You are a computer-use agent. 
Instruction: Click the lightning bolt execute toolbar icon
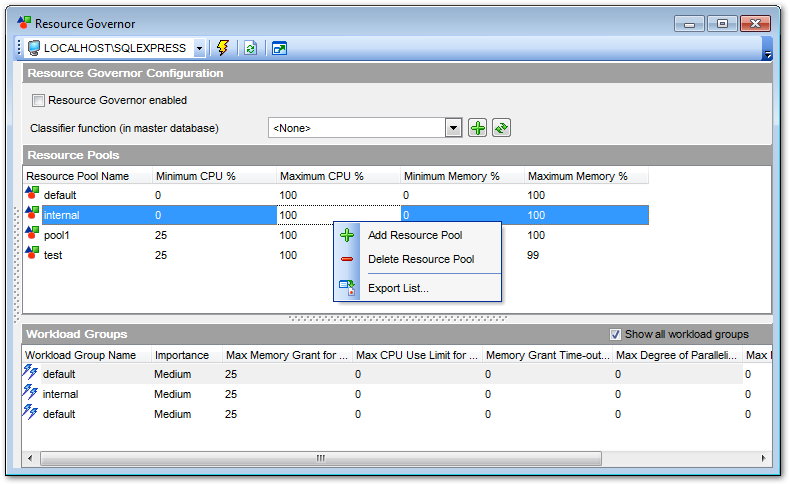[x=223, y=48]
